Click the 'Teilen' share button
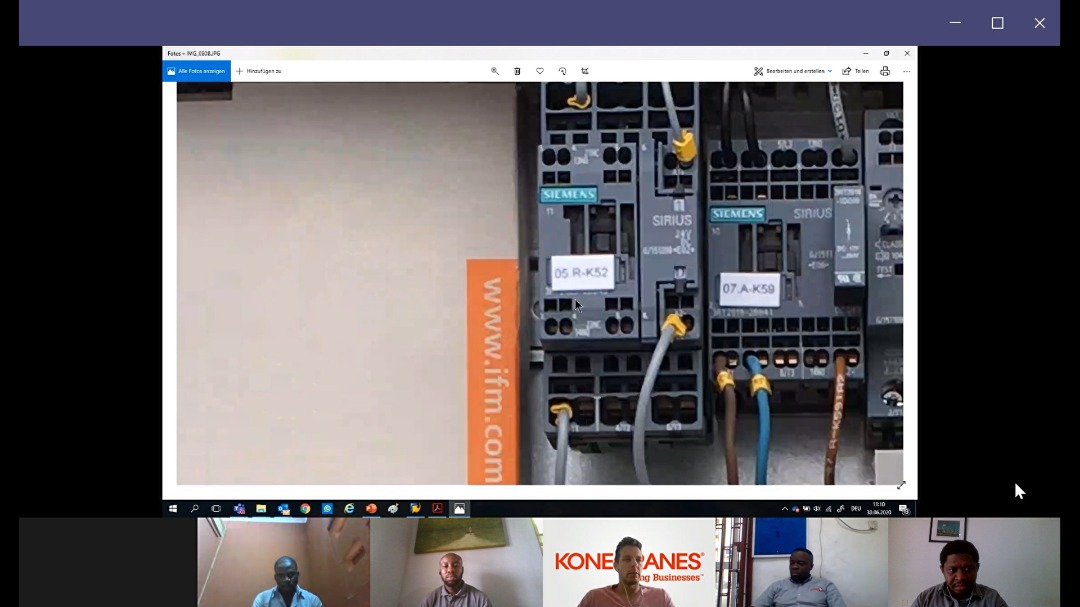The height and width of the screenshot is (607, 1080). (855, 71)
